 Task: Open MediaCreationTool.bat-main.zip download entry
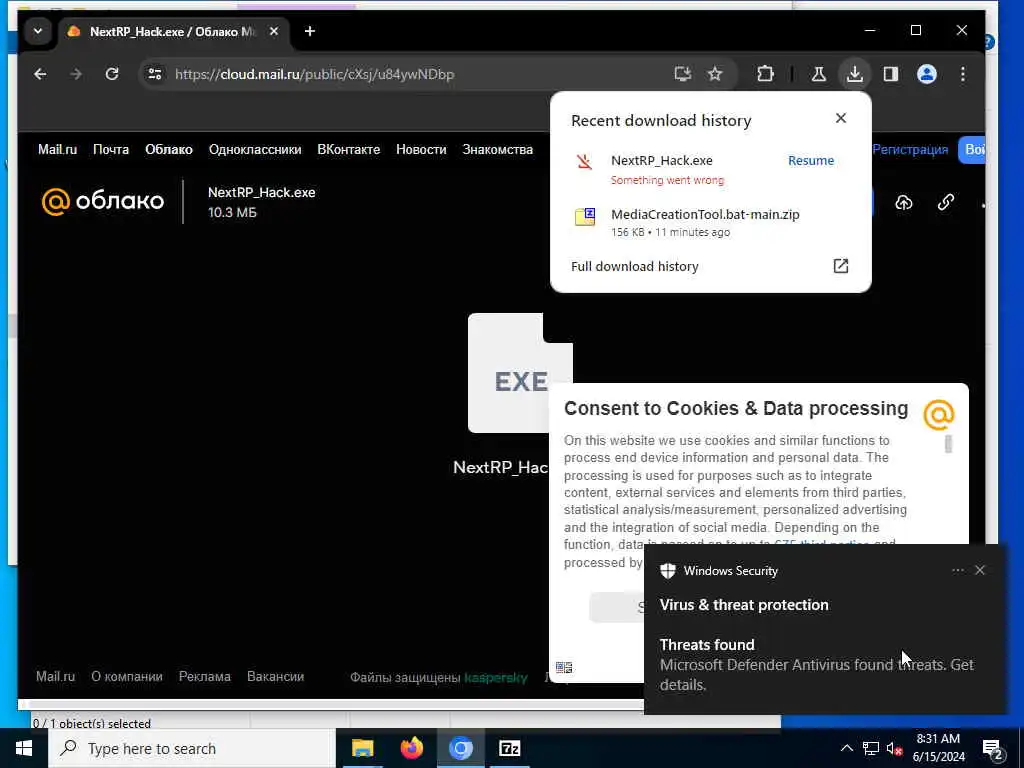(711, 222)
